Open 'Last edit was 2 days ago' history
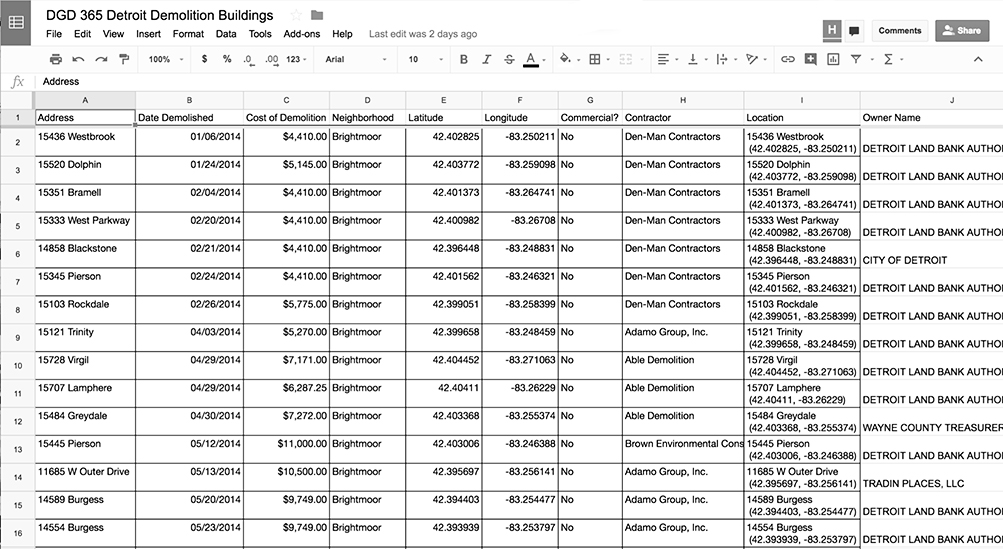 click(x=423, y=34)
